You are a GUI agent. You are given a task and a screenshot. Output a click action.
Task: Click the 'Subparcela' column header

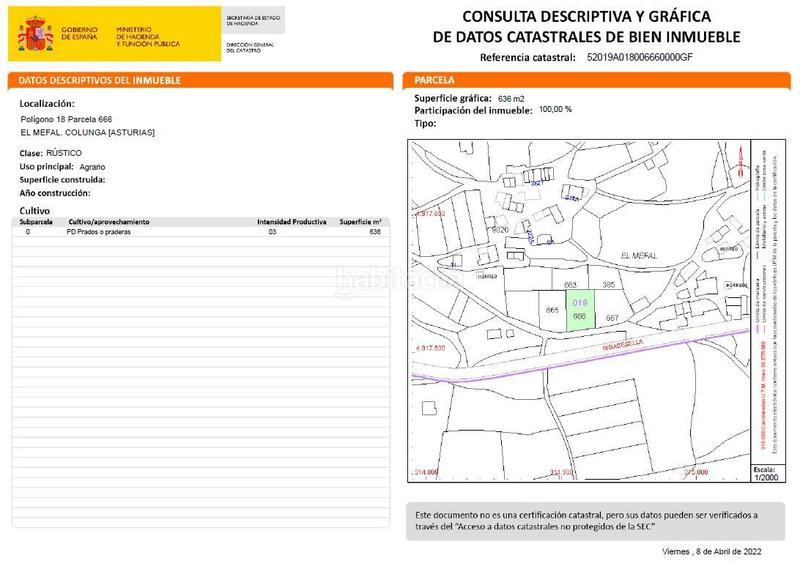pyautogui.click(x=36, y=222)
